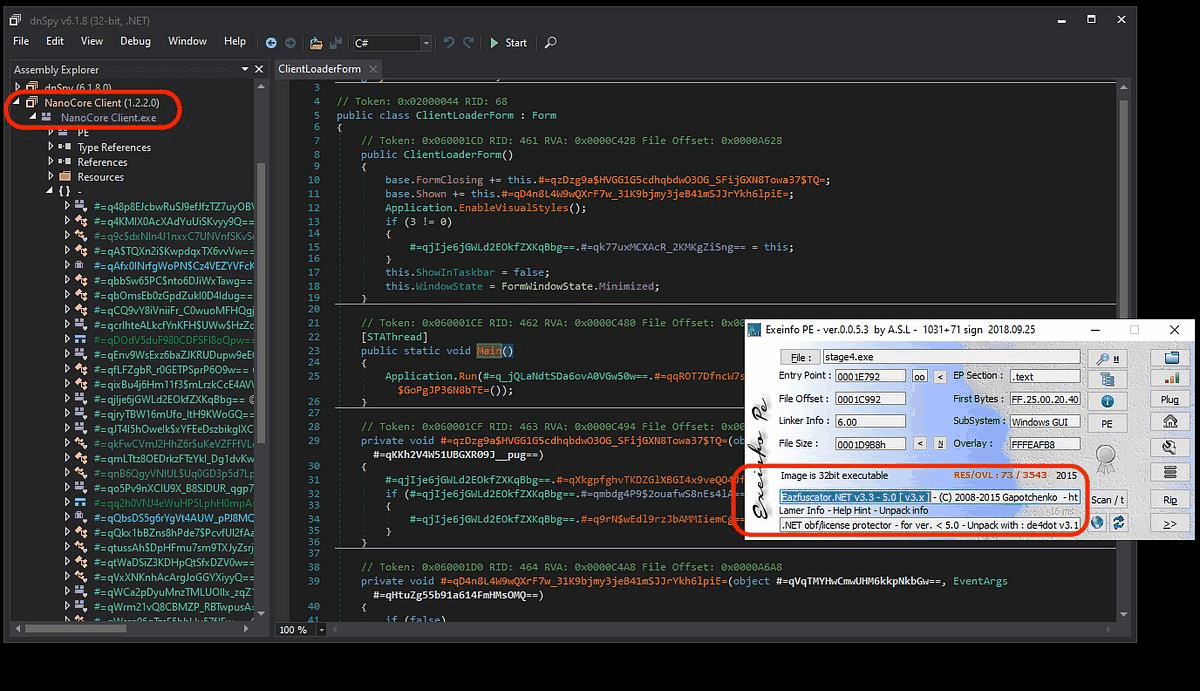
Task: Click the < button beside EP Section
Action: (x=940, y=377)
